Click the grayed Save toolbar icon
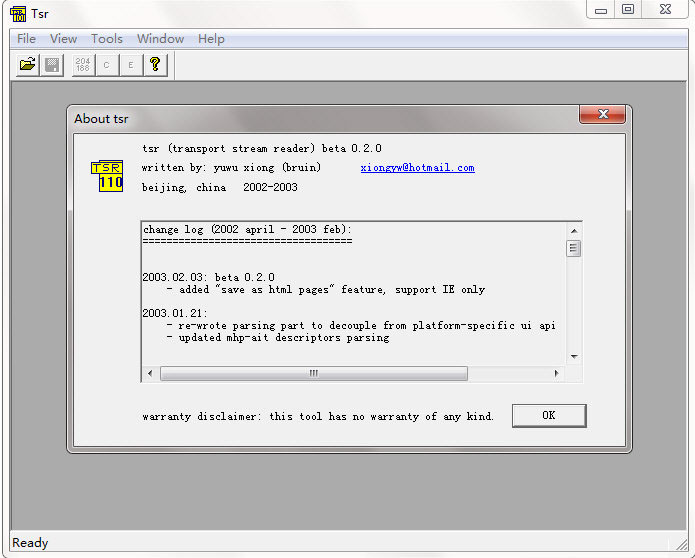The height and width of the screenshot is (558, 695). pos(52,65)
